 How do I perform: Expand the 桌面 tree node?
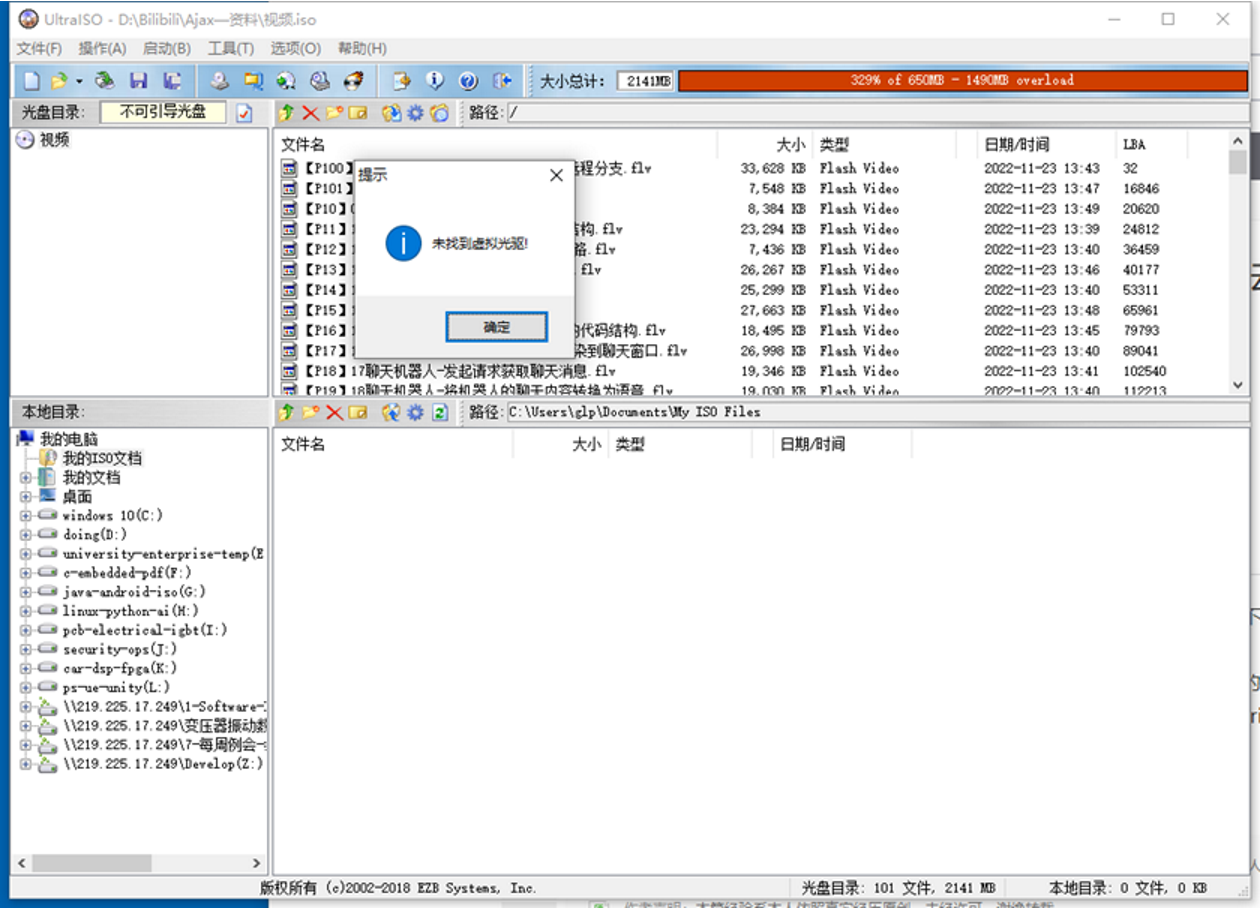tap(26, 497)
